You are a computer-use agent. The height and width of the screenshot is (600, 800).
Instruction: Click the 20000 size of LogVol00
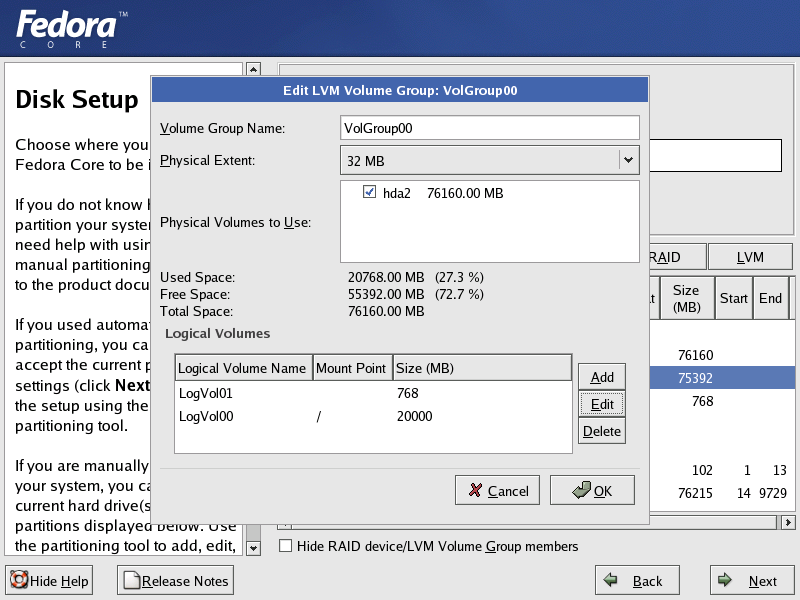414,416
